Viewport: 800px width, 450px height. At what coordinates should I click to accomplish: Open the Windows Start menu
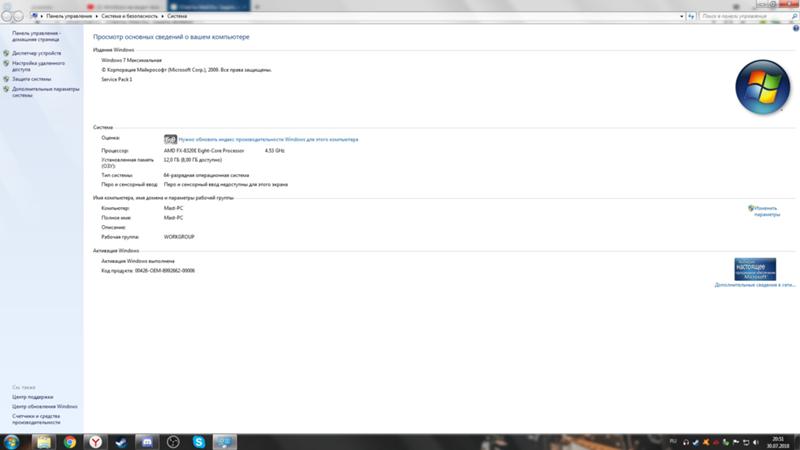tap(11, 442)
